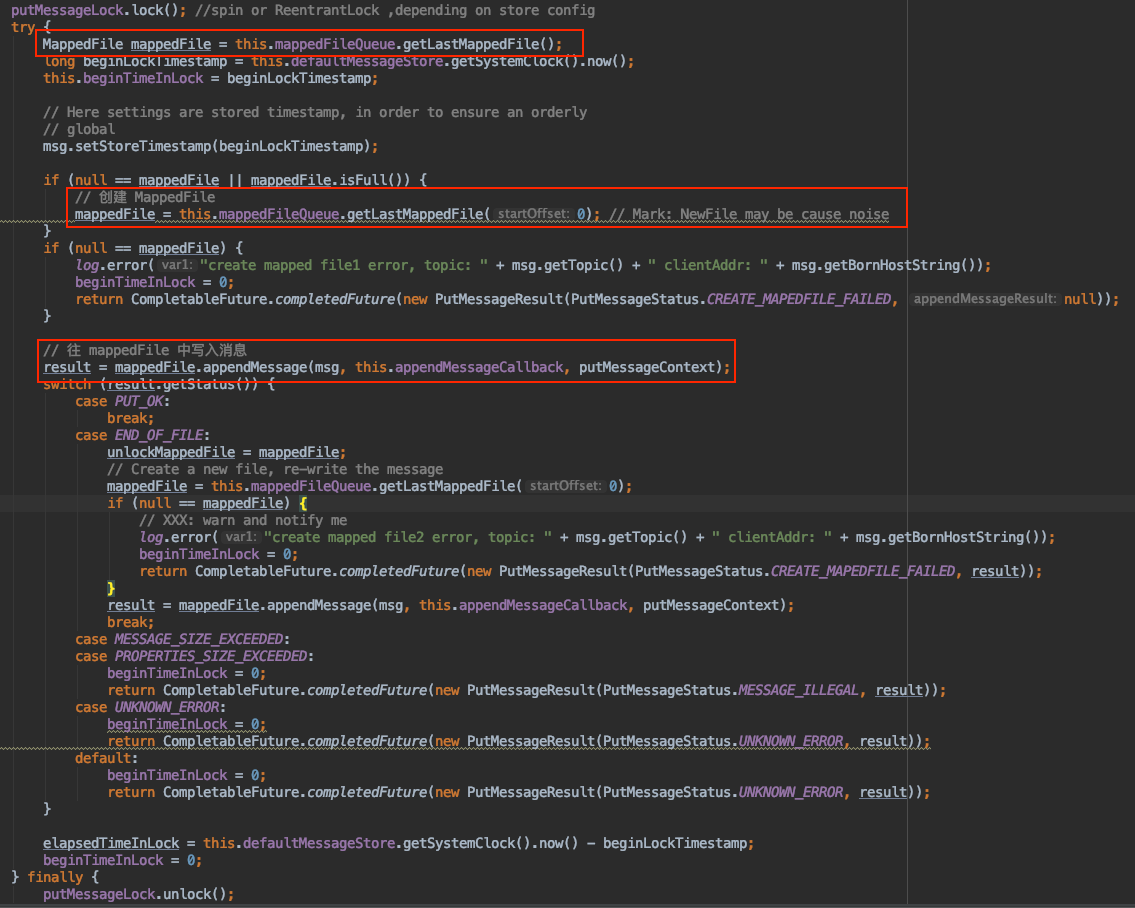
Task: Click the comment "// Create a new file, re-write the message"
Action: point(275,469)
